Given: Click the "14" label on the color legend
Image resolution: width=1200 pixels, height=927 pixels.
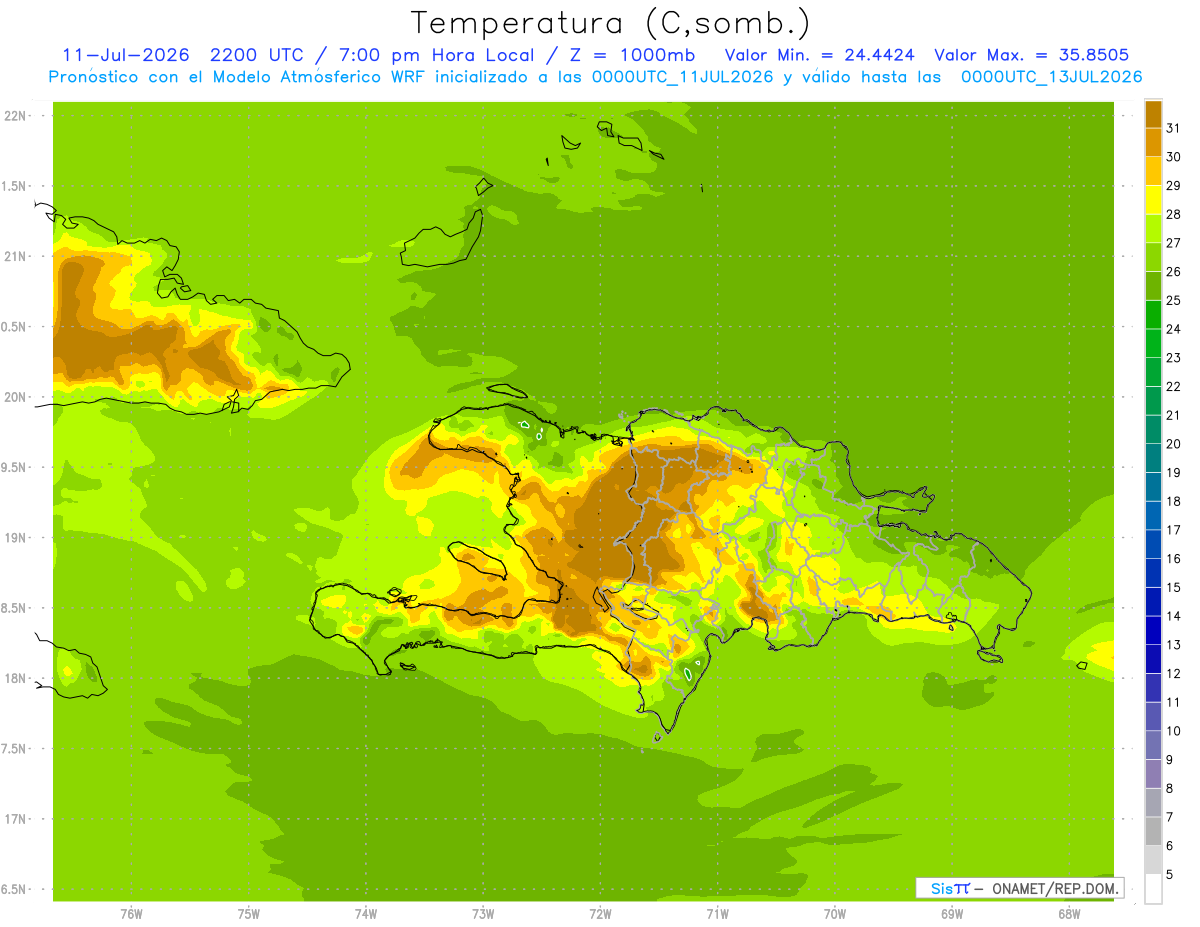Looking at the screenshot, I should pos(1173,616).
